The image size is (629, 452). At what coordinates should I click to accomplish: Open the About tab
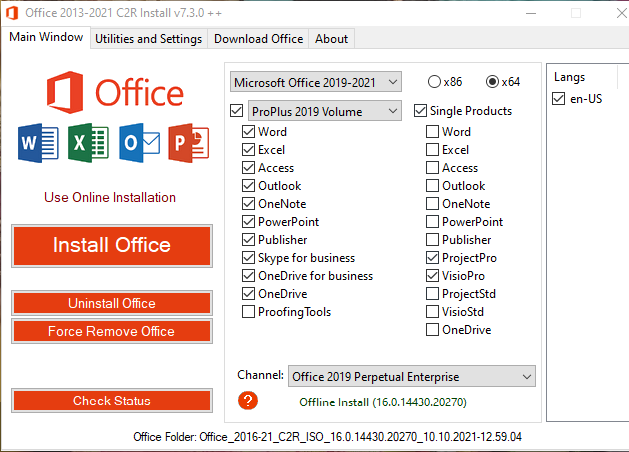click(331, 39)
